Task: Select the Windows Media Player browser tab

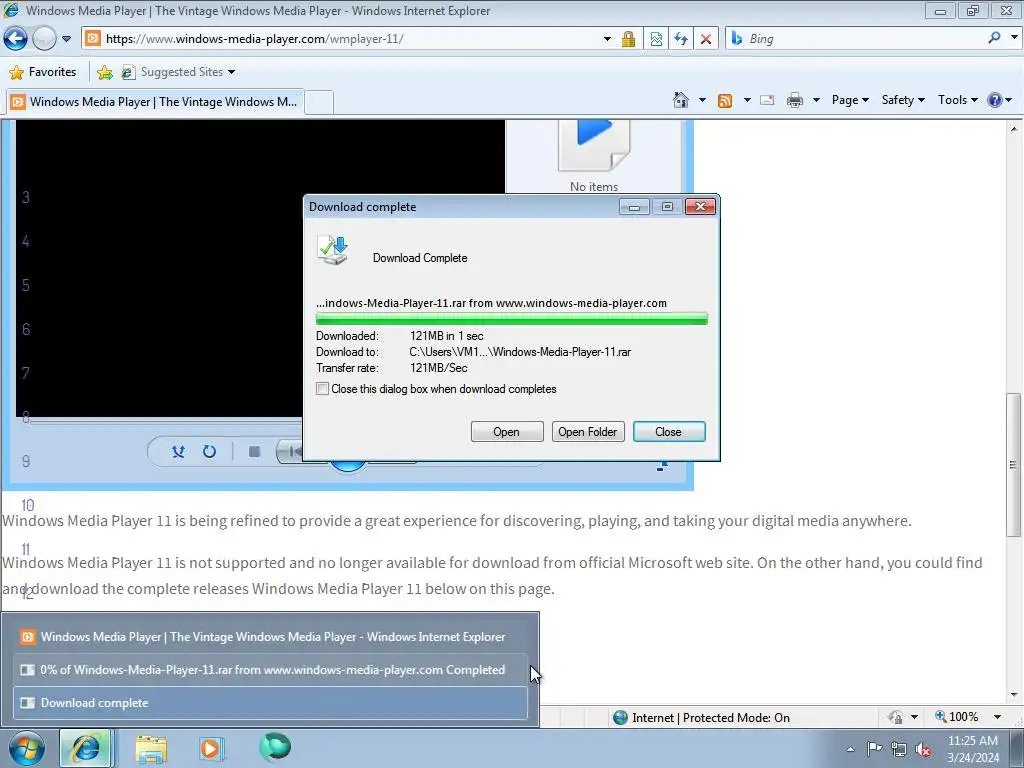Action: (x=155, y=102)
